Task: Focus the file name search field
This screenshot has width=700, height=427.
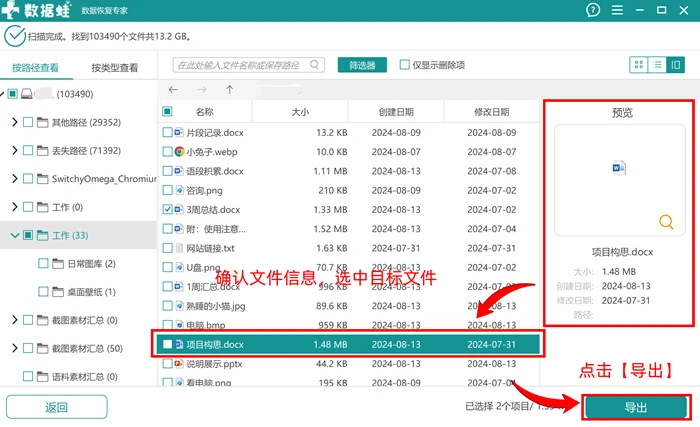Action: pyautogui.click(x=249, y=65)
